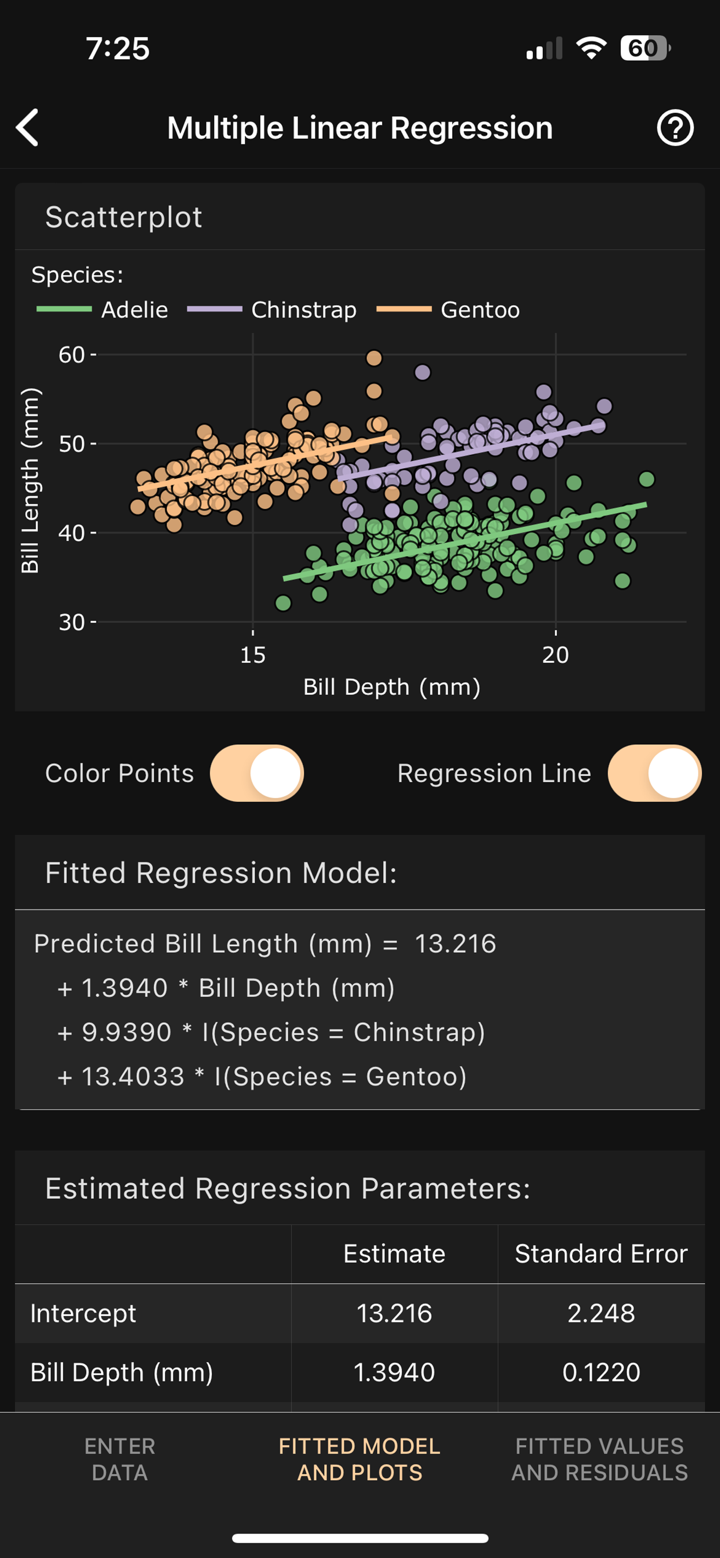The image size is (720, 1558).
Task: Disable the Color Points toggle
Action: [x=256, y=772]
